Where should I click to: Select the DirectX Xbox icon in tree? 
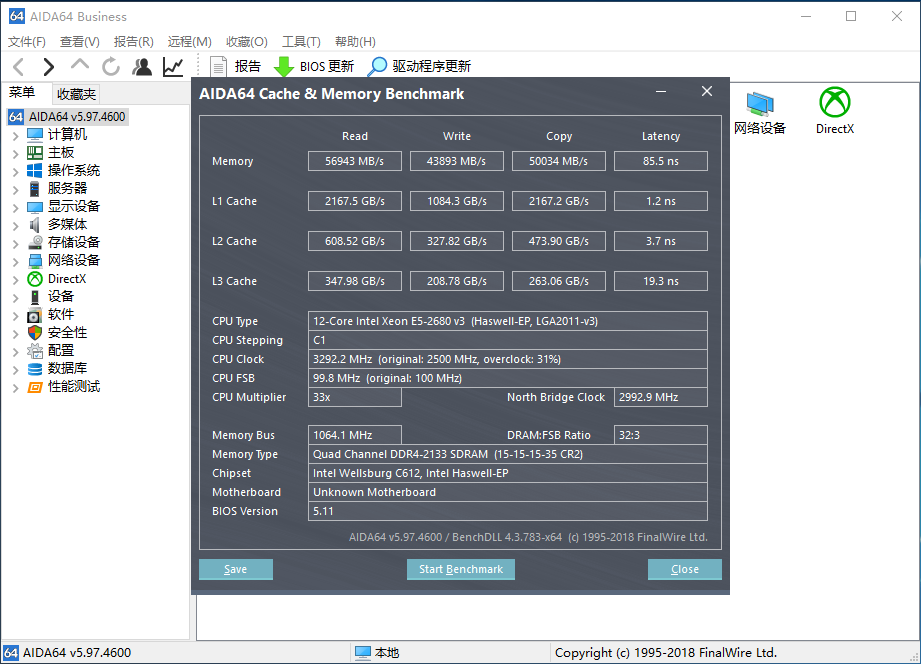click(35, 279)
